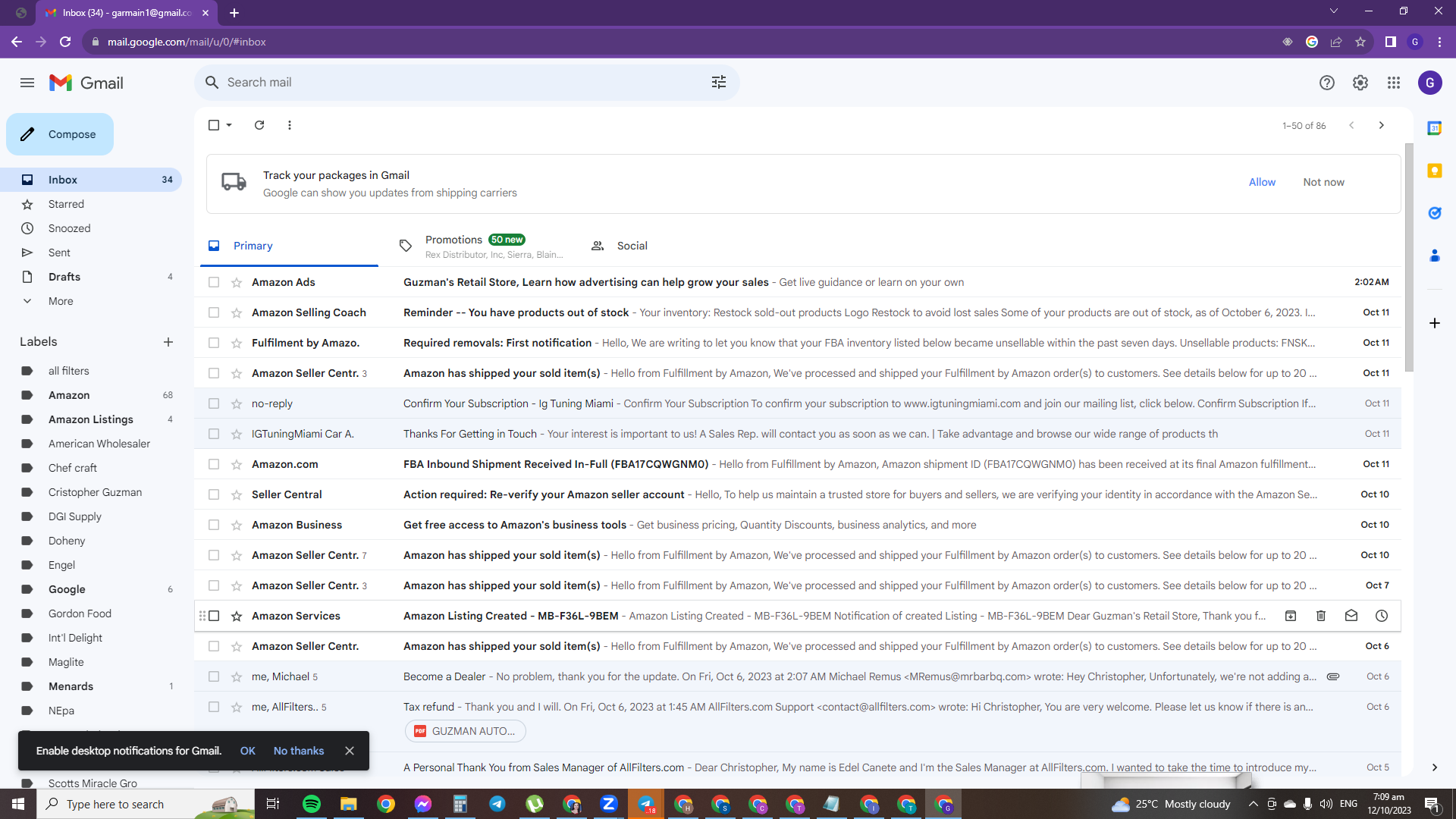This screenshot has width=1456, height=819.
Task: Open Gmail support help icon
Action: (1327, 83)
